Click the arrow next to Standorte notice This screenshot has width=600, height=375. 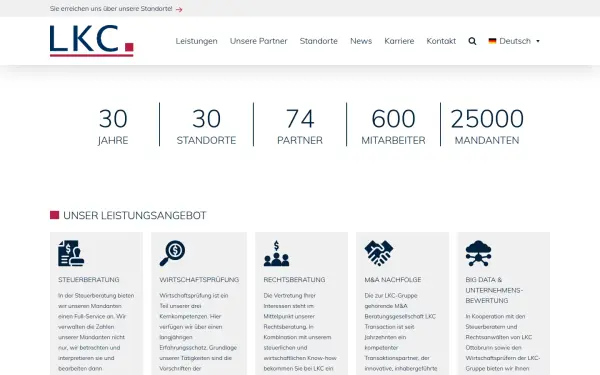click(179, 9)
